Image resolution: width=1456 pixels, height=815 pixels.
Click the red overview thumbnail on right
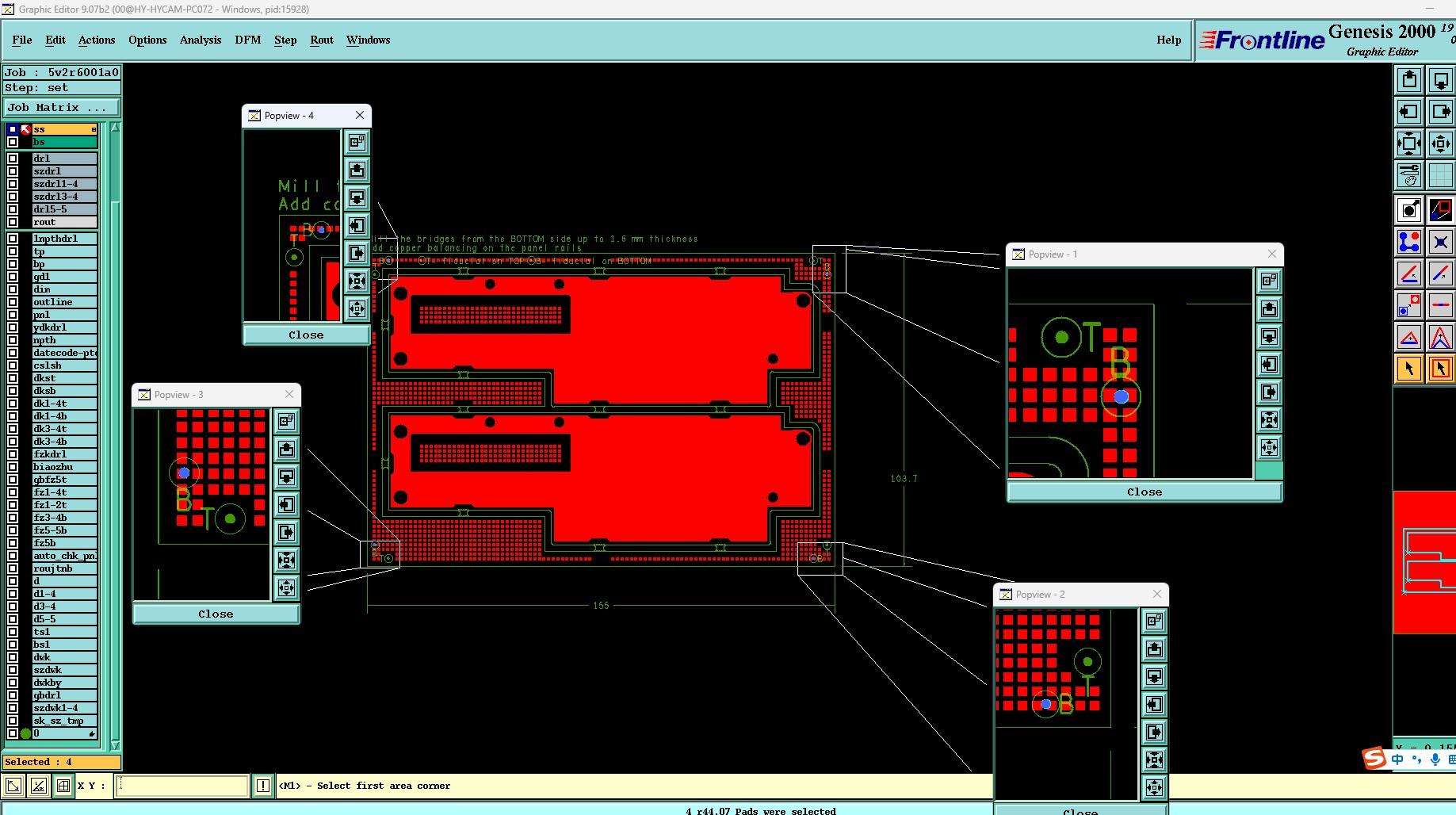pyautogui.click(x=1424, y=562)
